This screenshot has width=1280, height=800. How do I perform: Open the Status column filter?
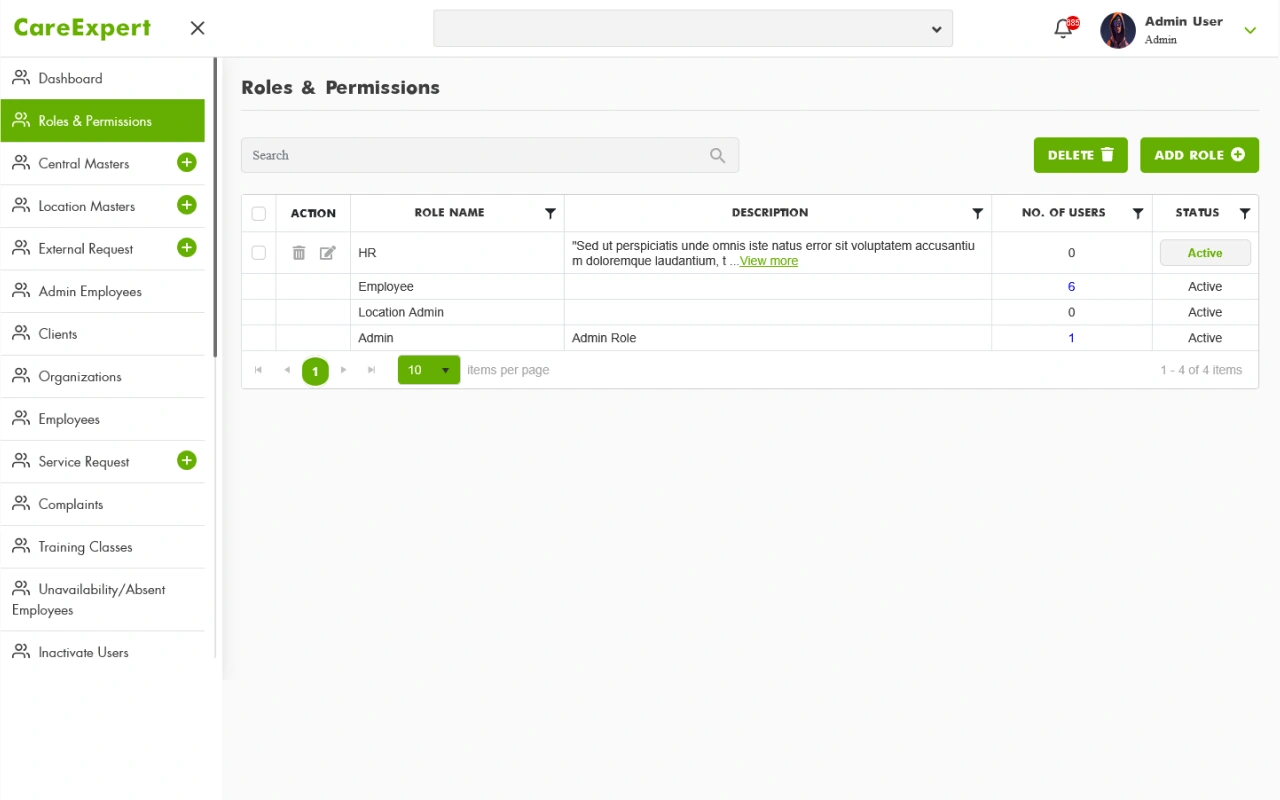pos(1244,213)
